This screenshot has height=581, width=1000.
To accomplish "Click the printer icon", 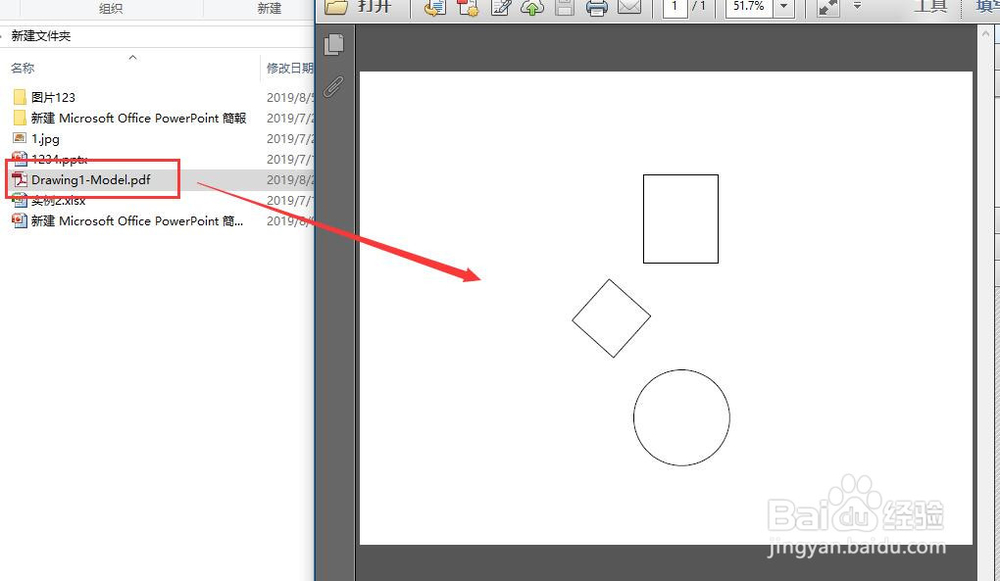I will click(597, 8).
